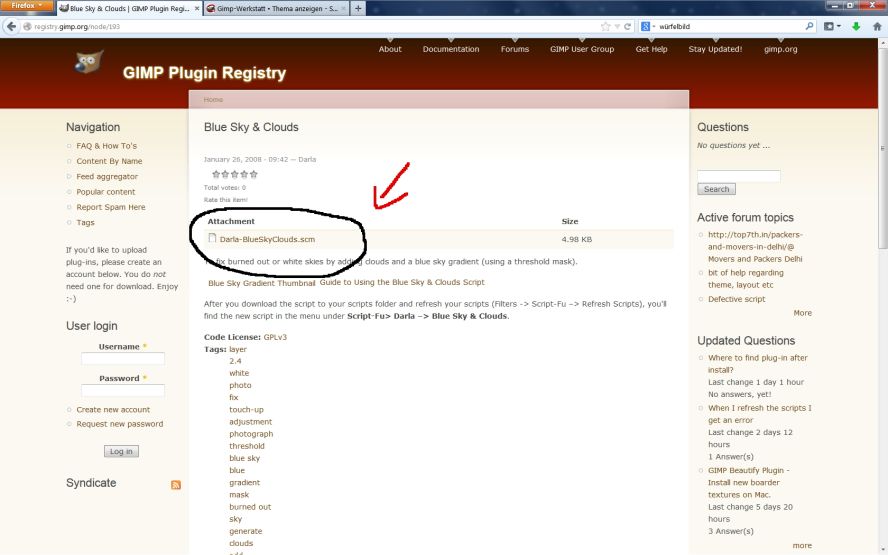The height and width of the screenshot is (555, 888).
Task: Switch to Gimp-Werkstatt Thema anzeigen tab
Action: point(276,8)
